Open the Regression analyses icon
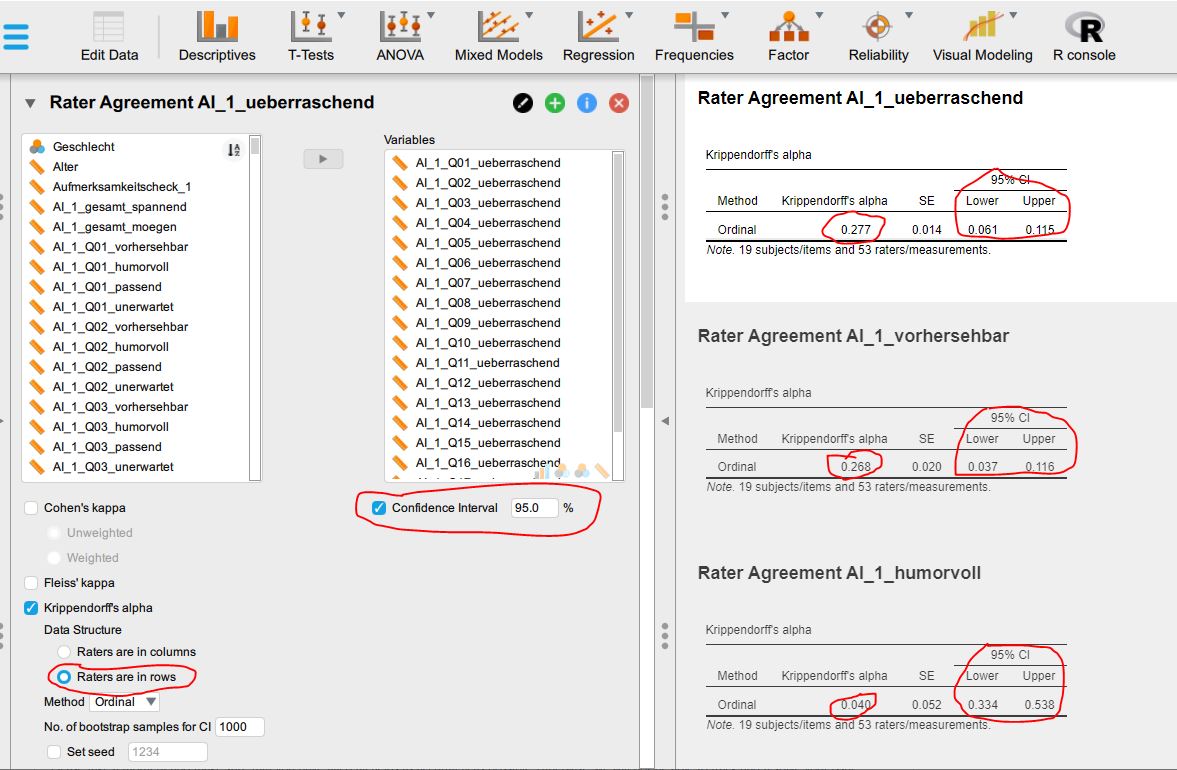 597,30
